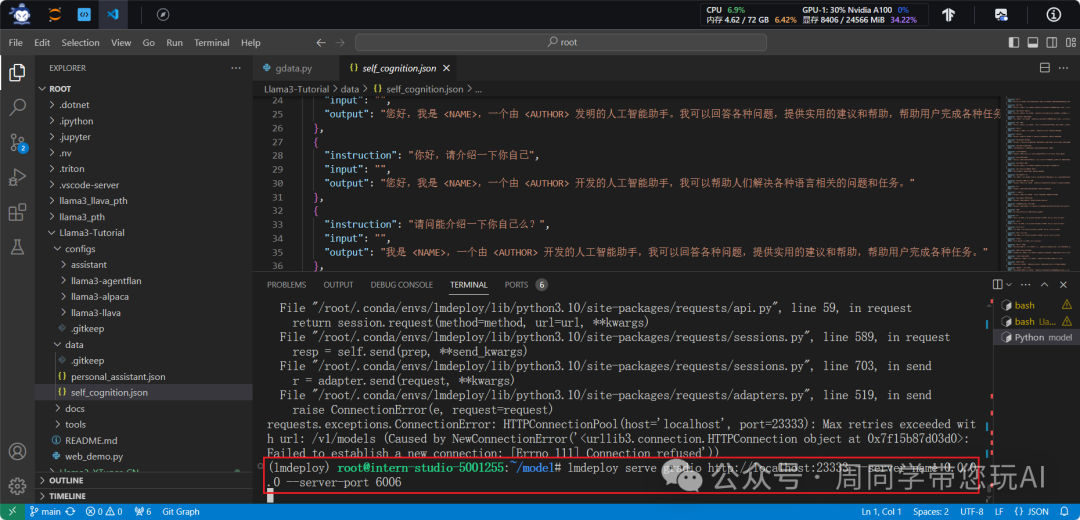
Task: Collapse the Llama3-Tutorial folder
Action: click(x=90, y=232)
